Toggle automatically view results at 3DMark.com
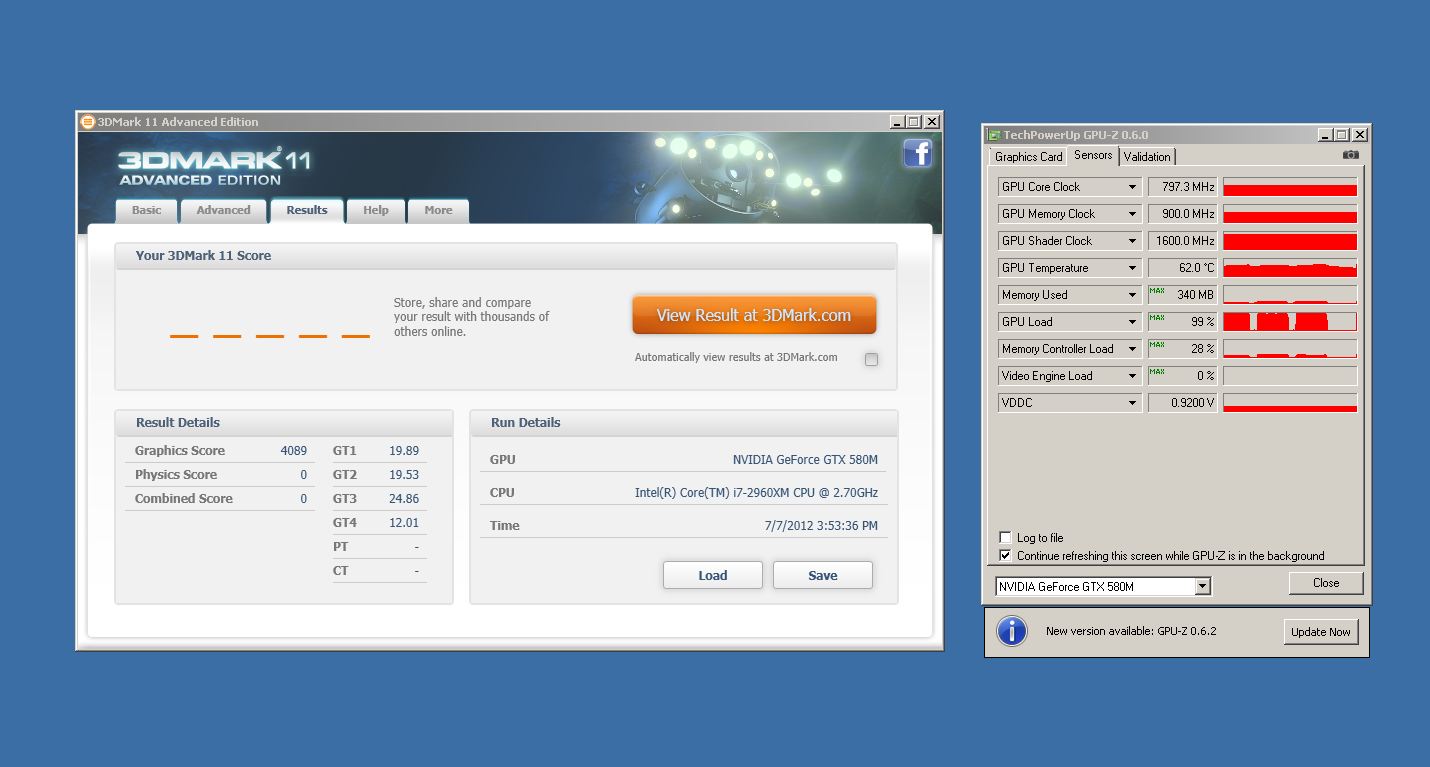 [871, 359]
